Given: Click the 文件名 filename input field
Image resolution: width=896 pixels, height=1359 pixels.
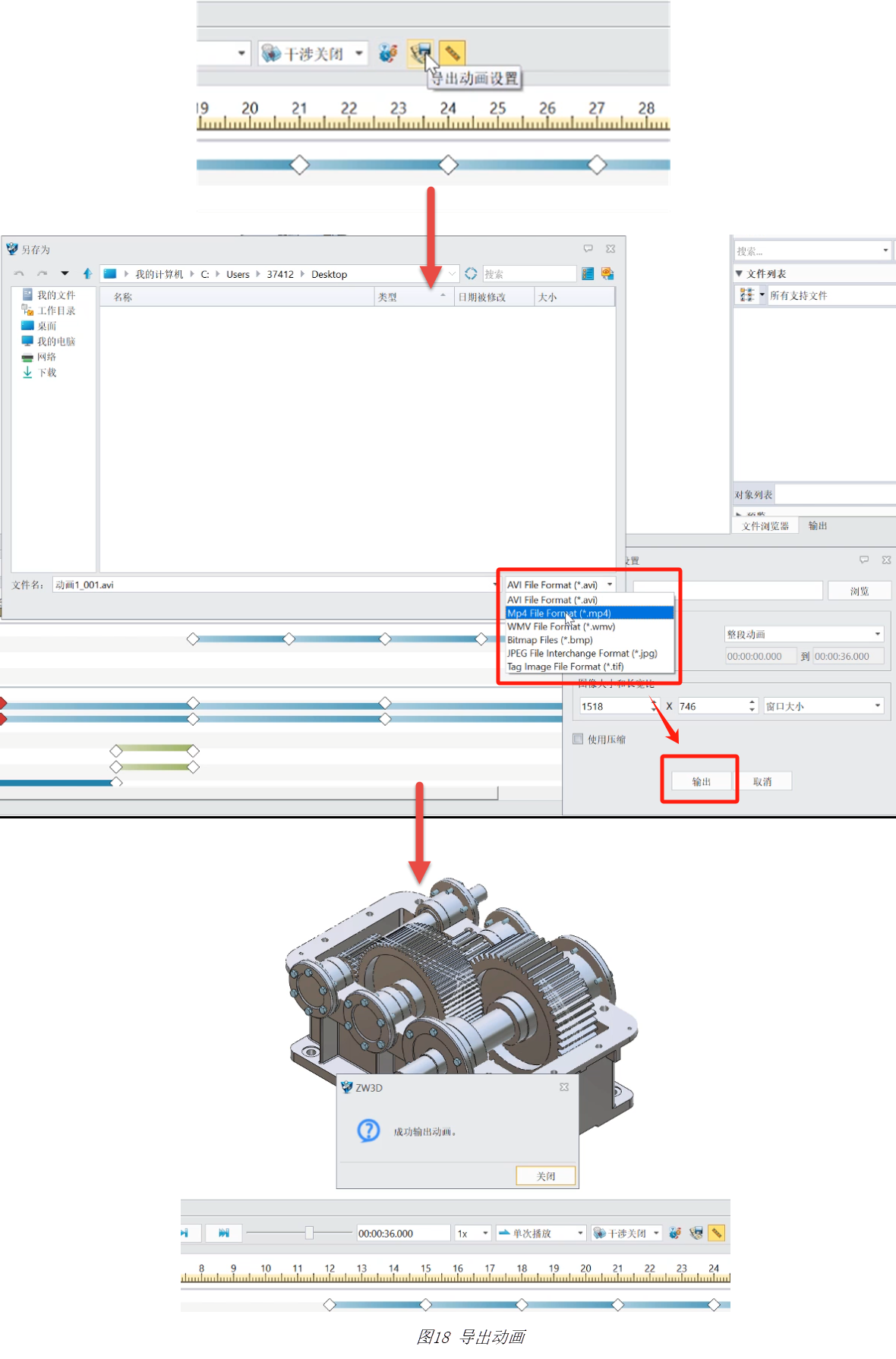Looking at the screenshot, I should 273,585.
